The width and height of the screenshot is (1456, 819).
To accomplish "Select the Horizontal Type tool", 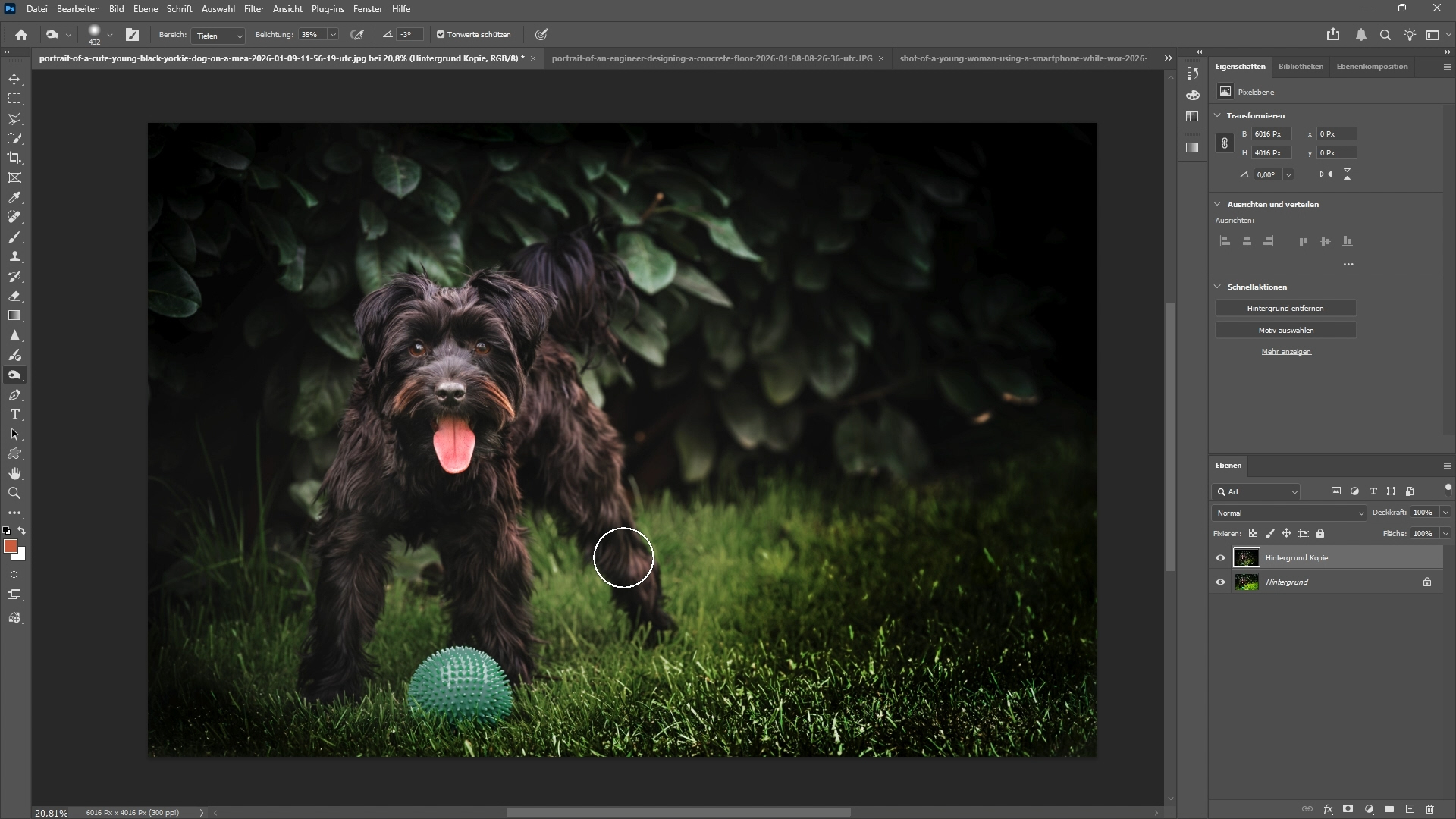I will click(x=14, y=415).
